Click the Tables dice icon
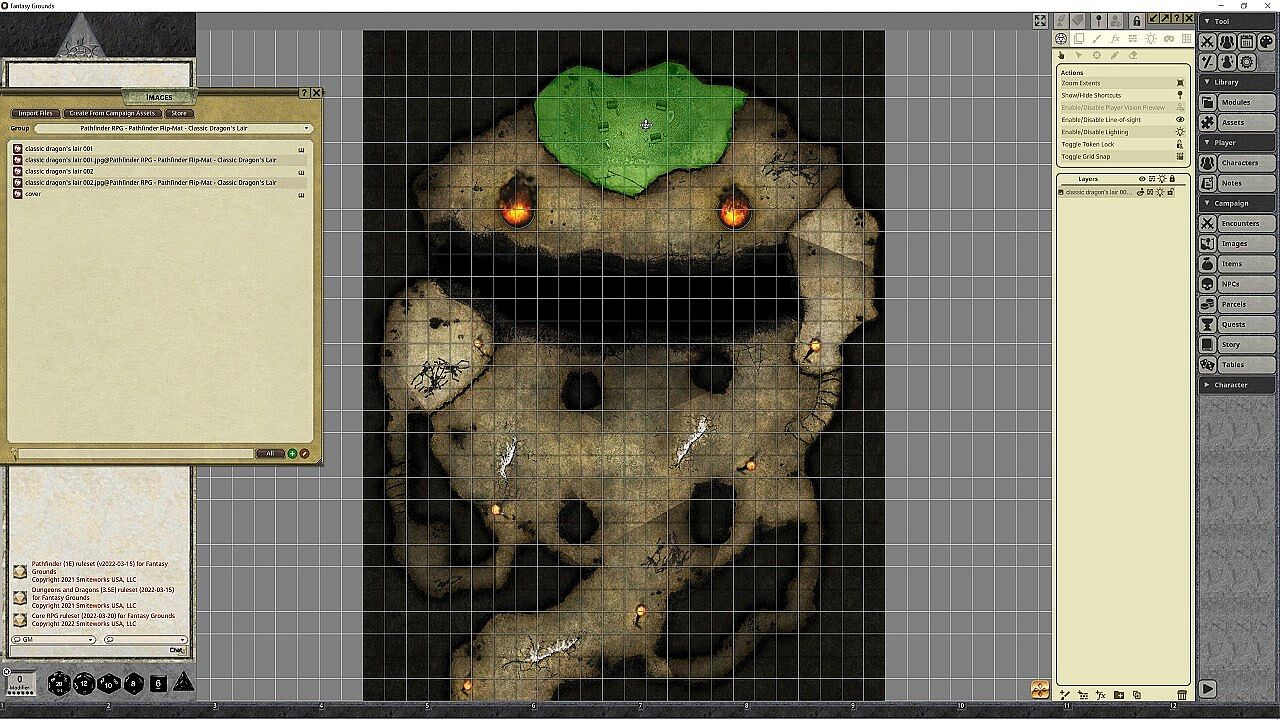The height and width of the screenshot is (720, 1280). pyautogui.click(x=1208, y=364)
